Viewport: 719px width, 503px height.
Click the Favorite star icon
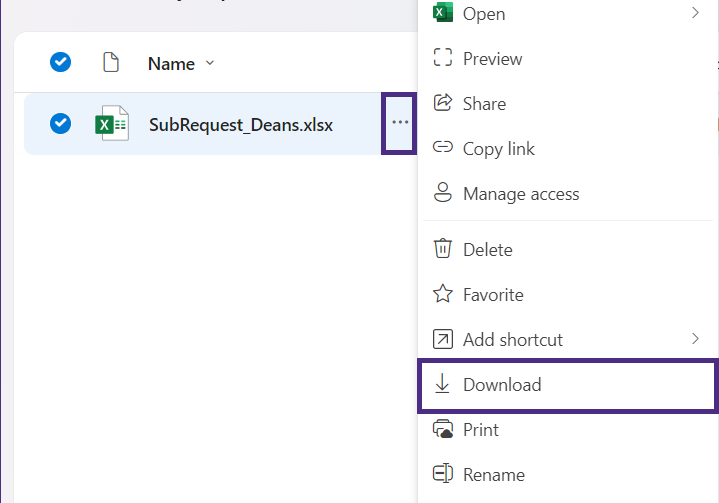click(442, 294)
